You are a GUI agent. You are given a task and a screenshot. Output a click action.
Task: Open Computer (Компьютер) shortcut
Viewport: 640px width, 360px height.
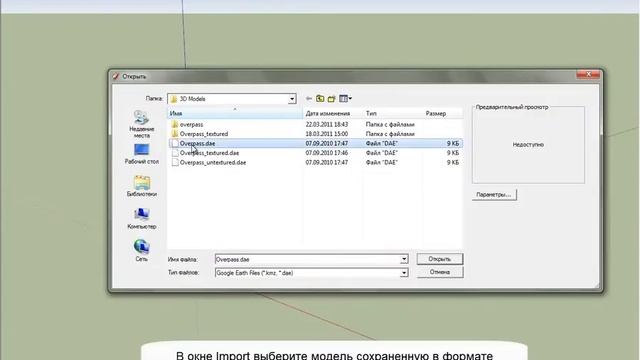coord(142,218)
